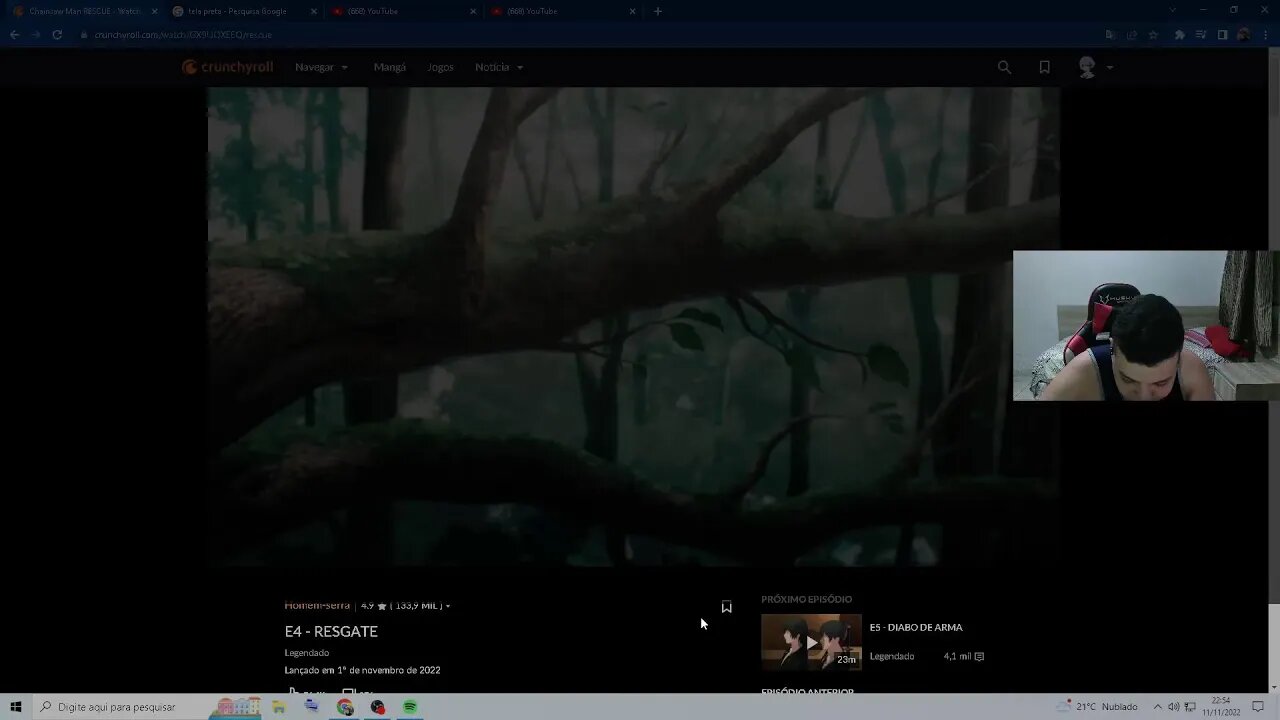The image size is (1280, 720).
Task: Click the page vertical scrollbar
Action: point(1273,370)
